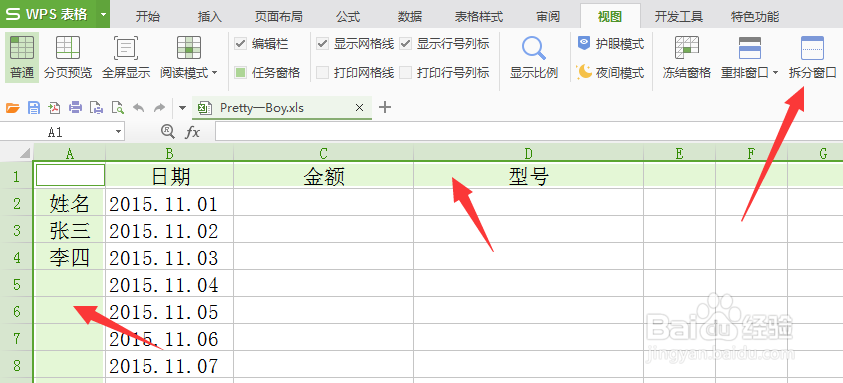Click the undo arrow
843x383 pixels.
(139, 108)
